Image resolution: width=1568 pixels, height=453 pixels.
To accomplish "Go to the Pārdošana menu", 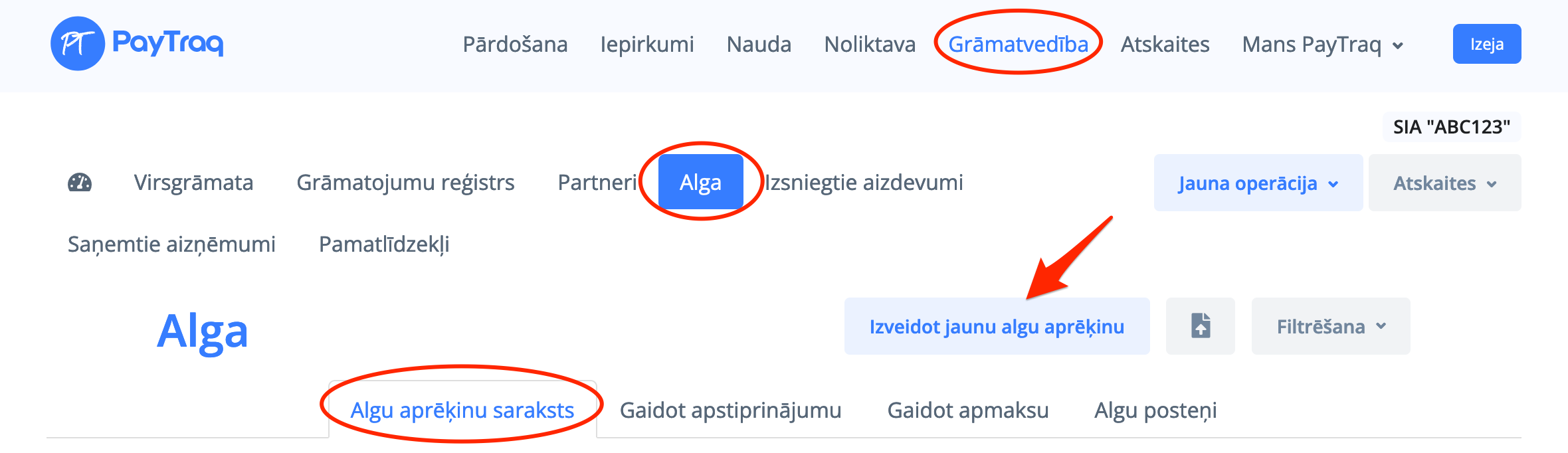I will tap(515, 45).
